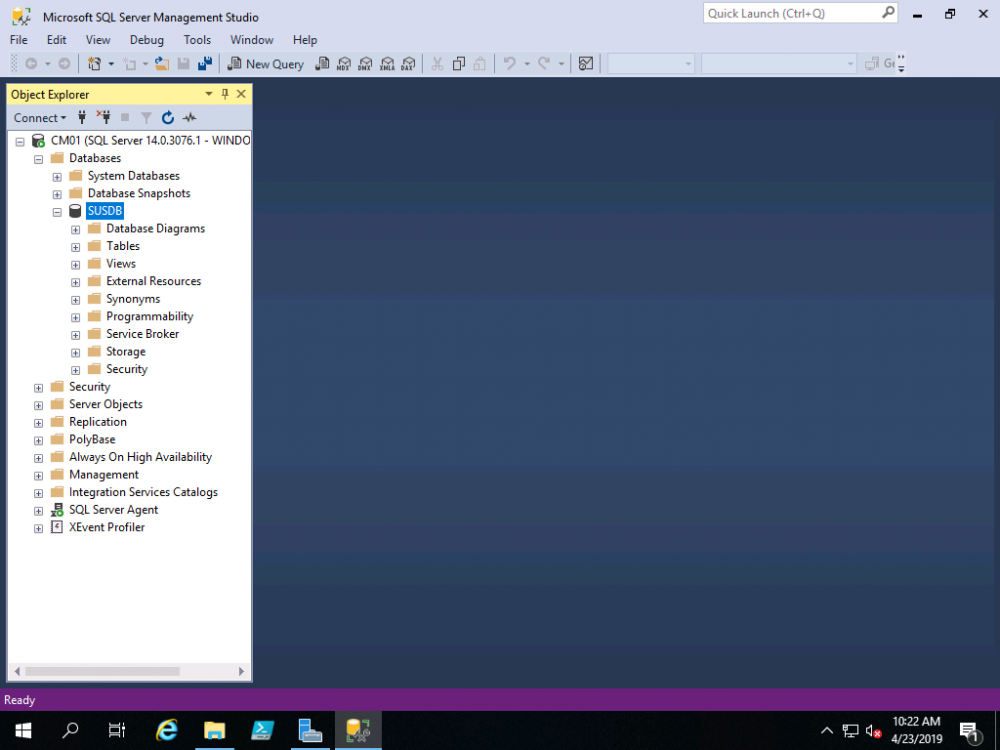Click the Connect Object Explorer plug icon
Image resolution: width=1000 pixels, height=750 pixels.
[82, 117]
